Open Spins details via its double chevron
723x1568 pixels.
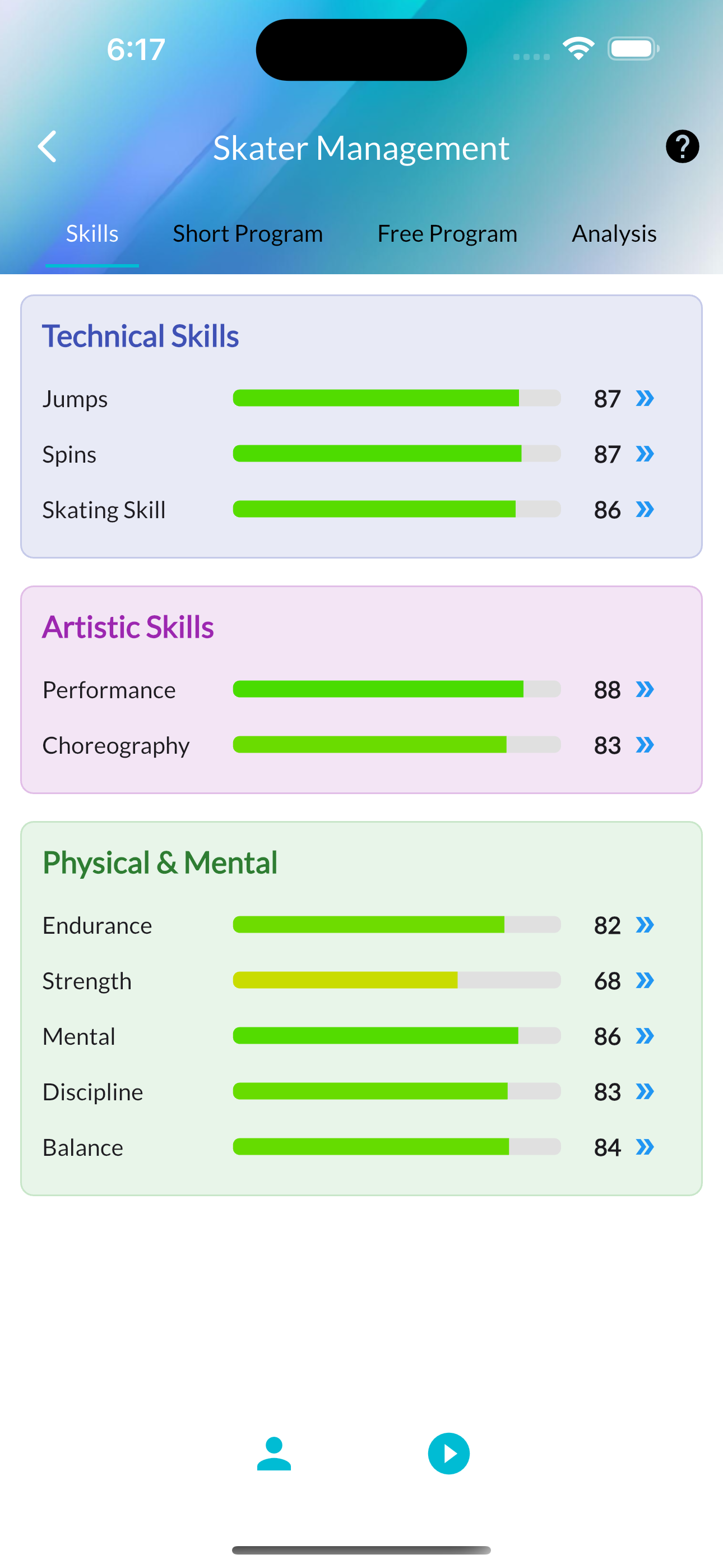tap(646, 454)
